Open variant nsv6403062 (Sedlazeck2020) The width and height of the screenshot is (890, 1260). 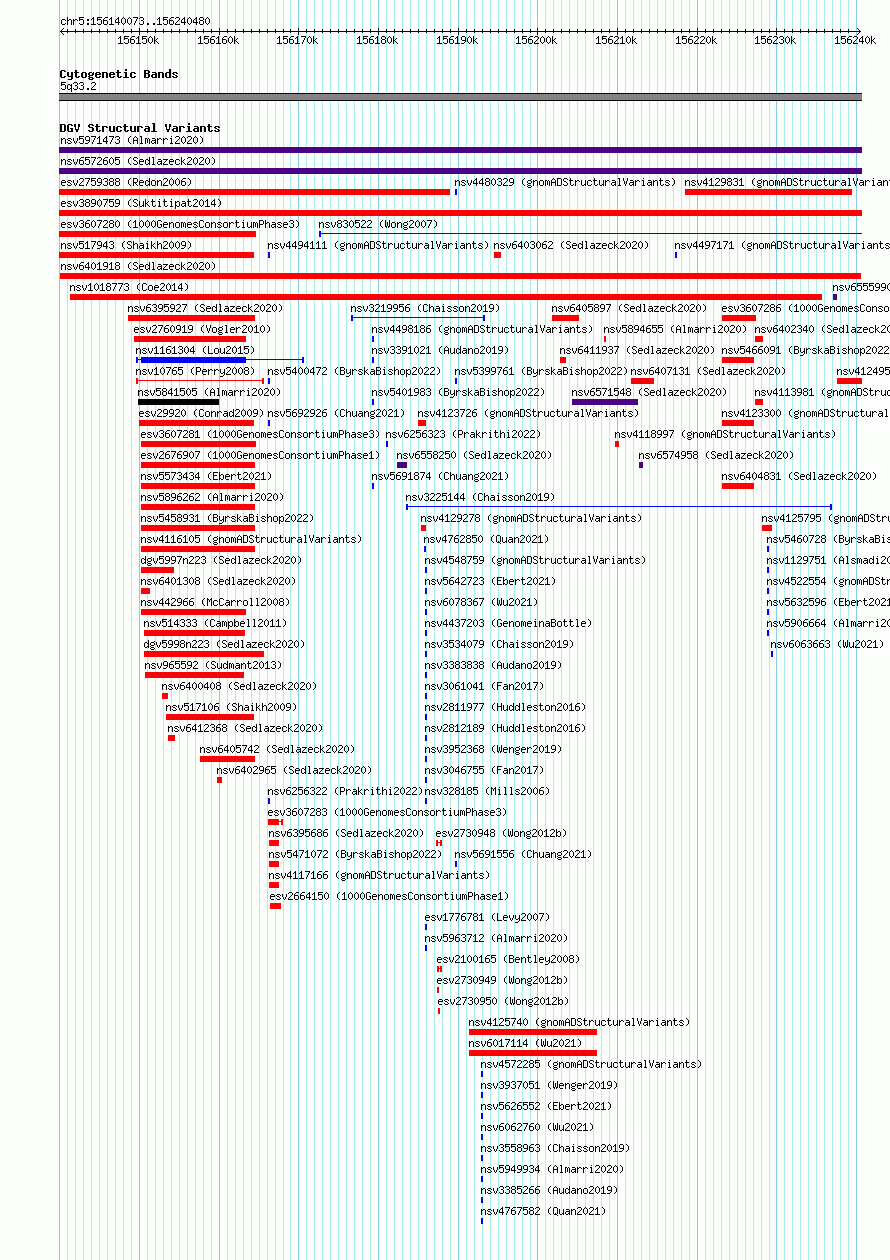pyautogui.click(x=571, y=245)
